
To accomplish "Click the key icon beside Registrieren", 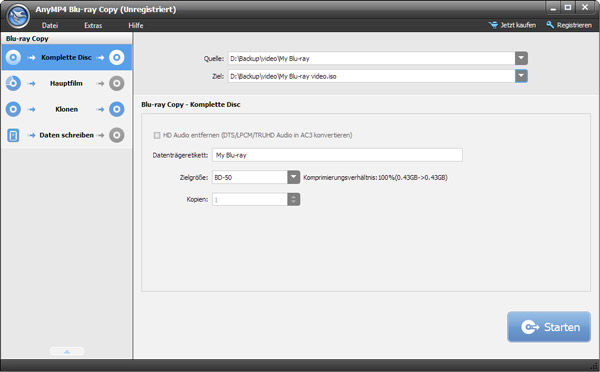I will point(550,25).
